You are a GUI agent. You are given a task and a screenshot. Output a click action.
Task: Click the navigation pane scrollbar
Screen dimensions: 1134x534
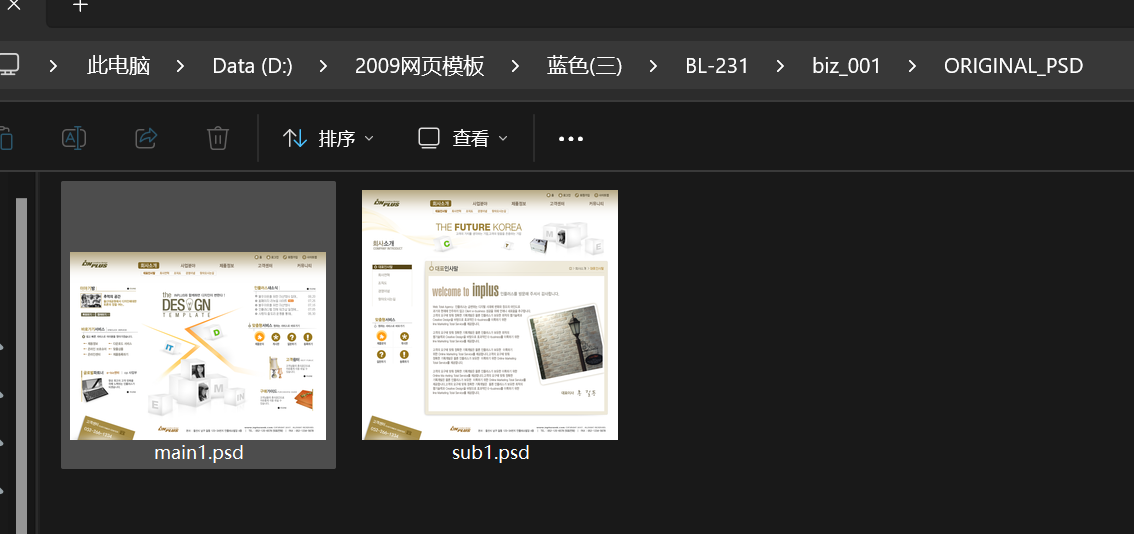(21, 365)
